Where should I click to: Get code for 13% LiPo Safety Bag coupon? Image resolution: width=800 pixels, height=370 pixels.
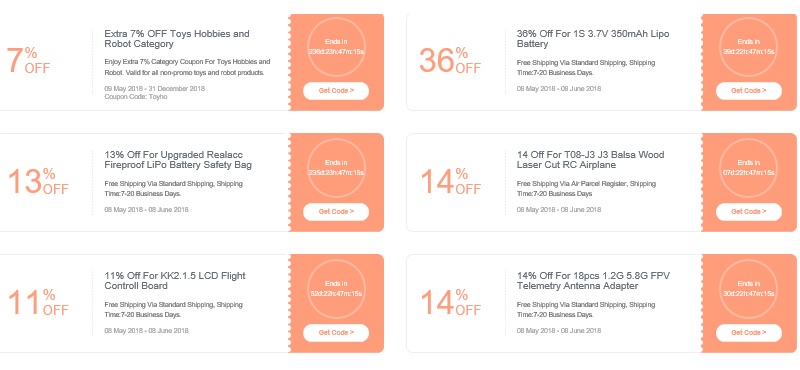(336, 212)
